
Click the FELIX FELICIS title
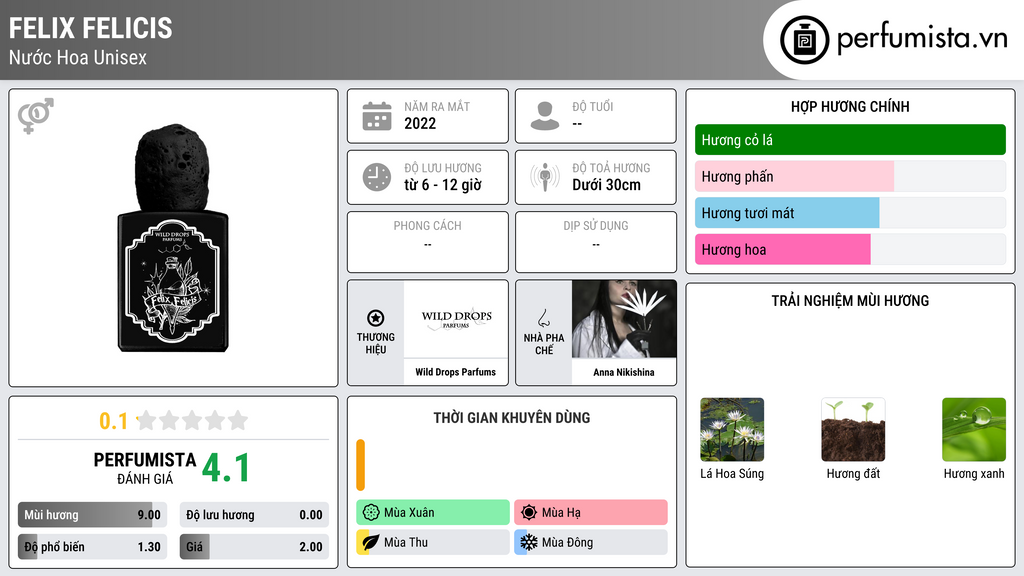(90, 28)
